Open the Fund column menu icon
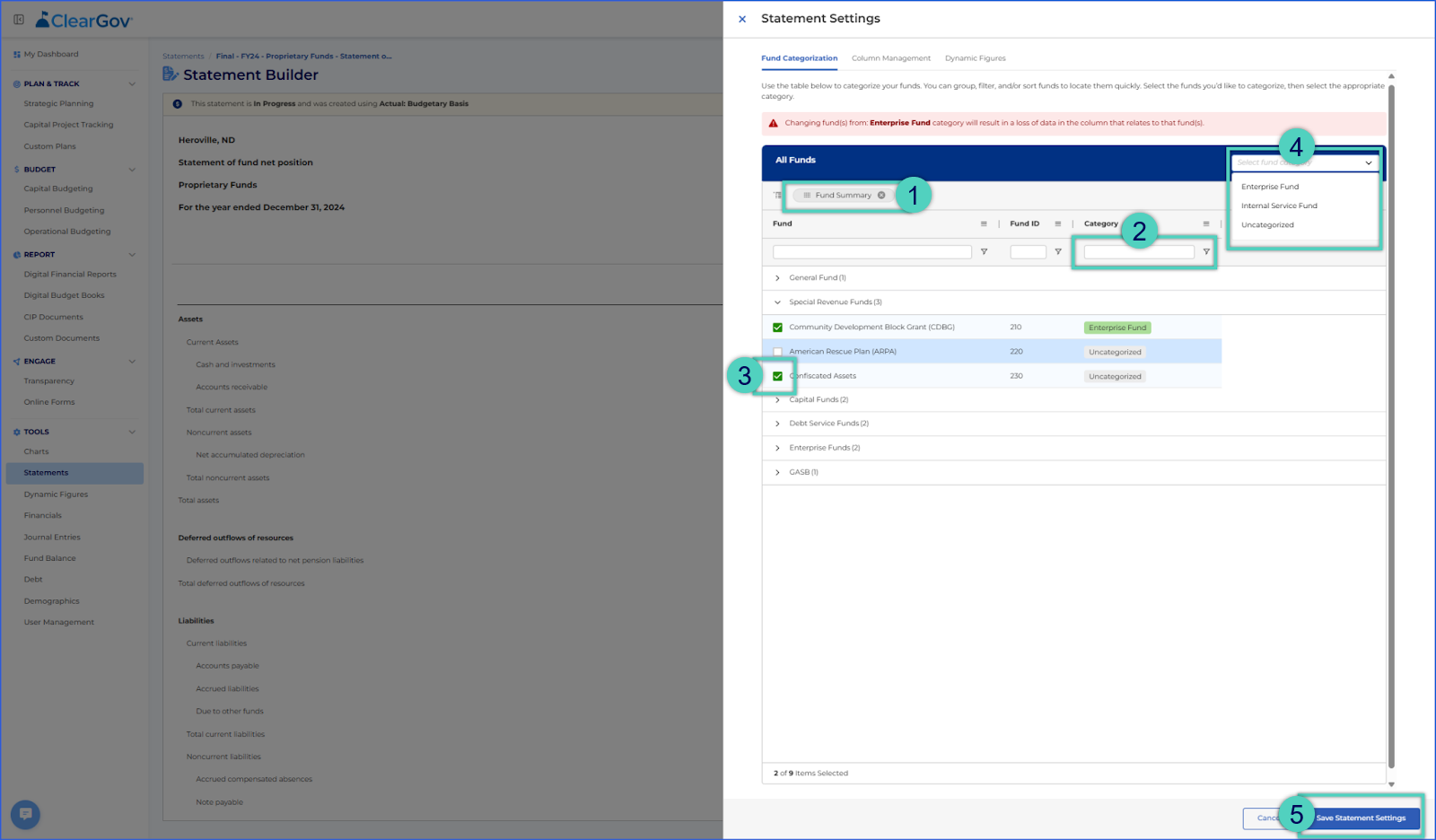The image size is (1436, 840). [x=984, y=223]
